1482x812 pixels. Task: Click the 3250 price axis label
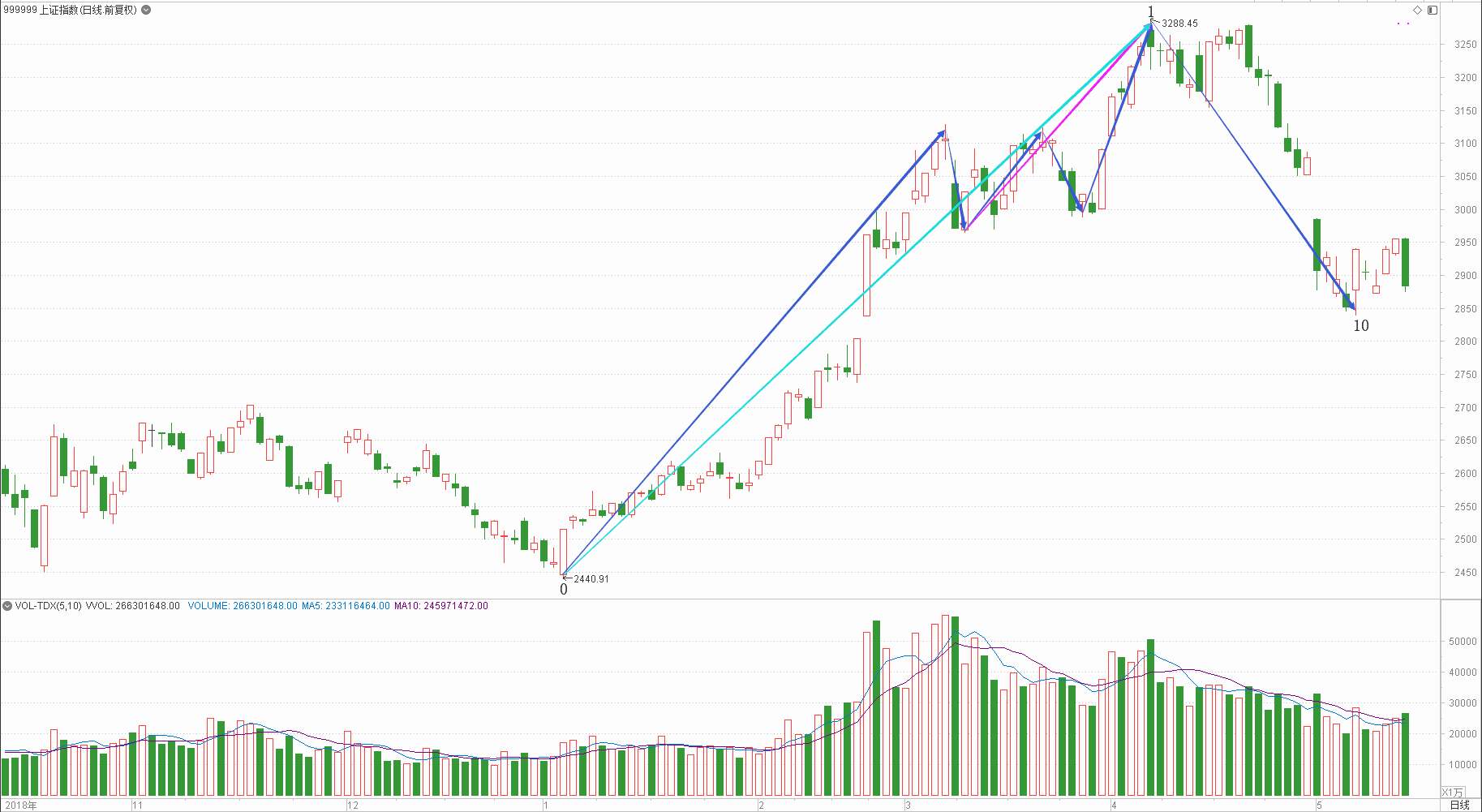pos(1466,45)
